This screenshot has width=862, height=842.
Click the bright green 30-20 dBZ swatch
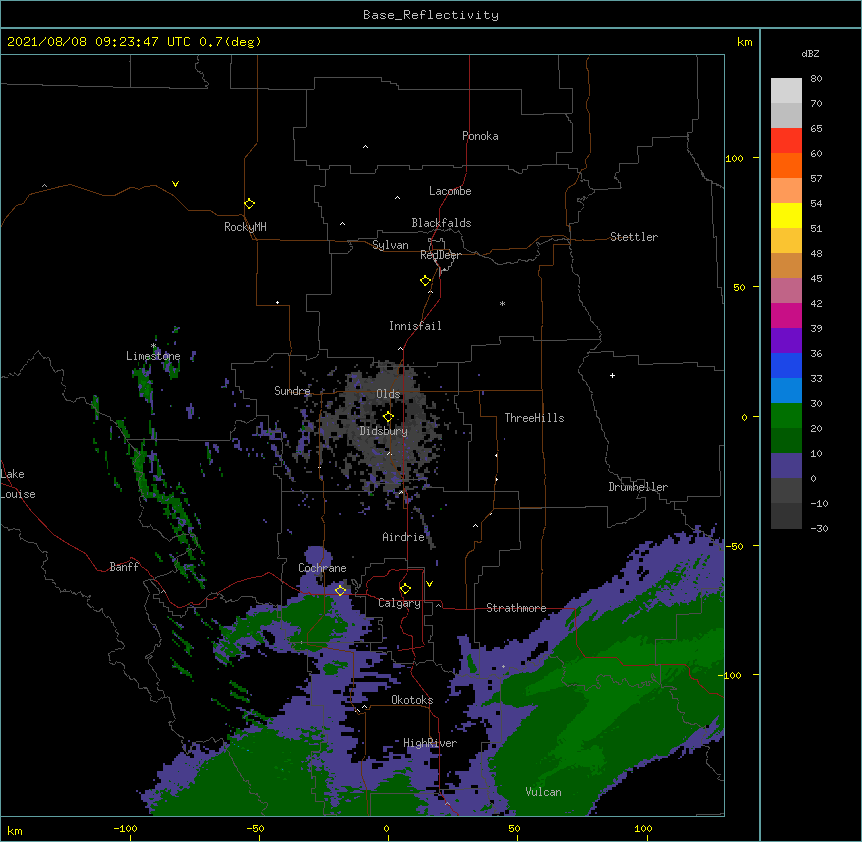[786, 416]
